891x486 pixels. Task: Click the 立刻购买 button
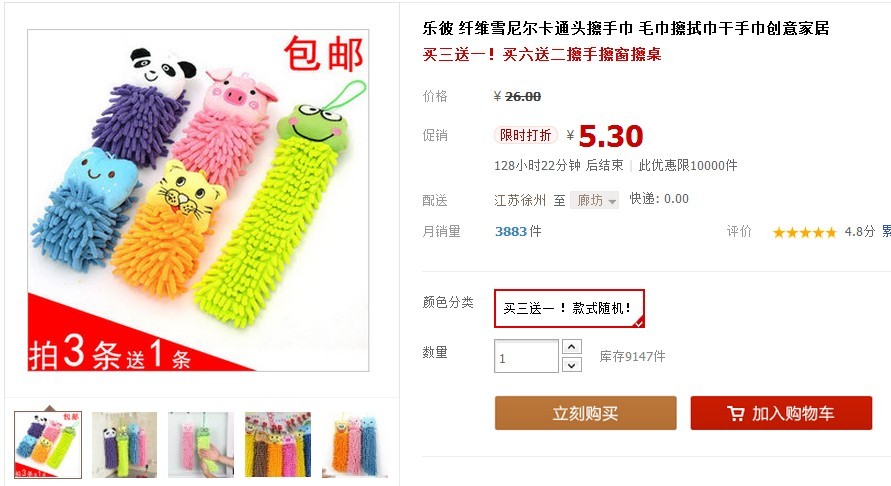click(585, 413)
